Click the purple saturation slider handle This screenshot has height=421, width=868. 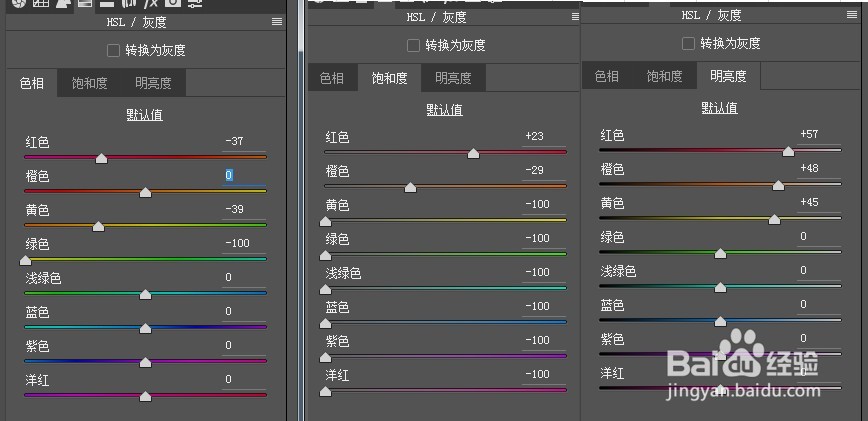click(x=326, y=357)
